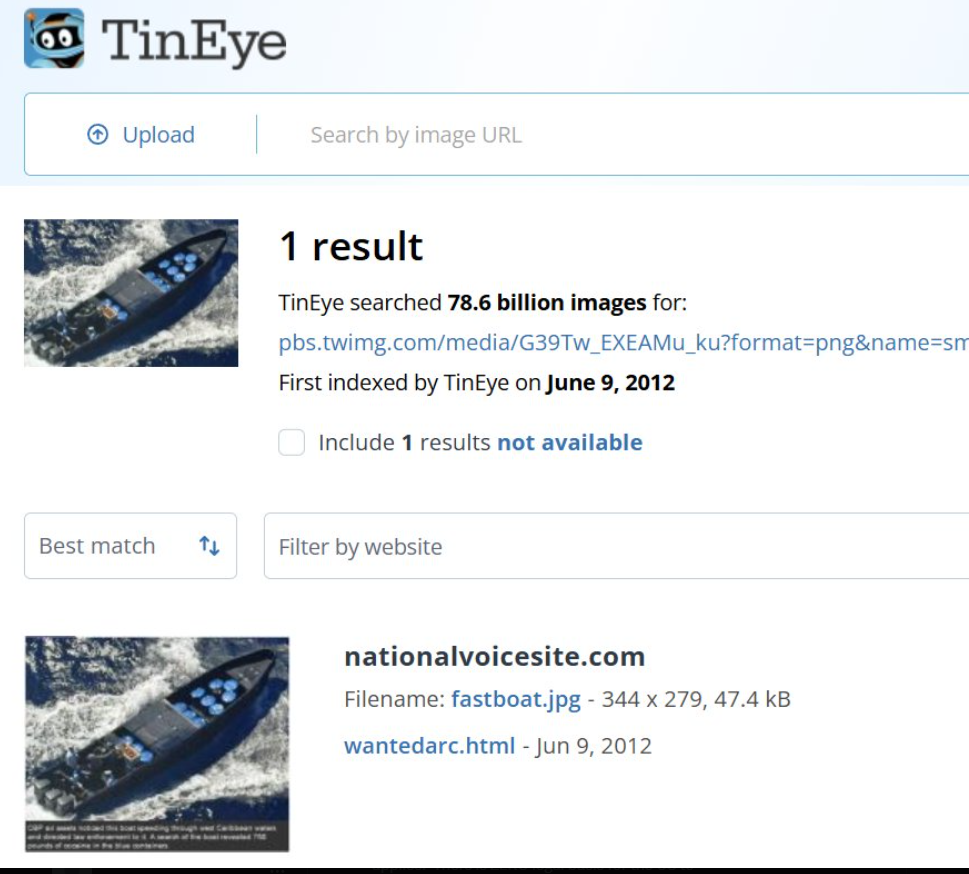Click the Upload label
Image resolution: width=969 pixels, height=874 pixels.
[159, 135]
